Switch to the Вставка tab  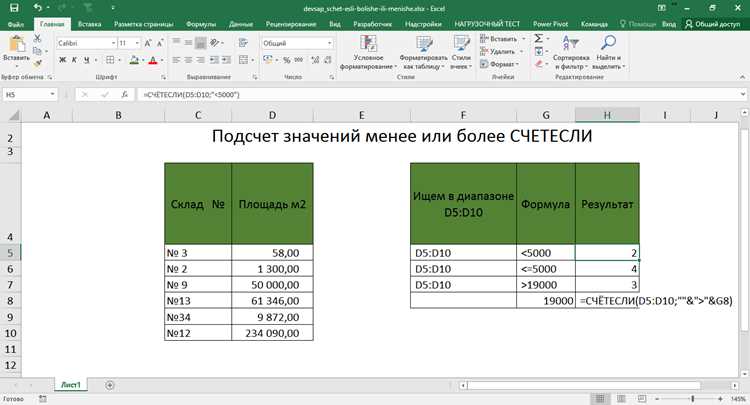[89, 24]
